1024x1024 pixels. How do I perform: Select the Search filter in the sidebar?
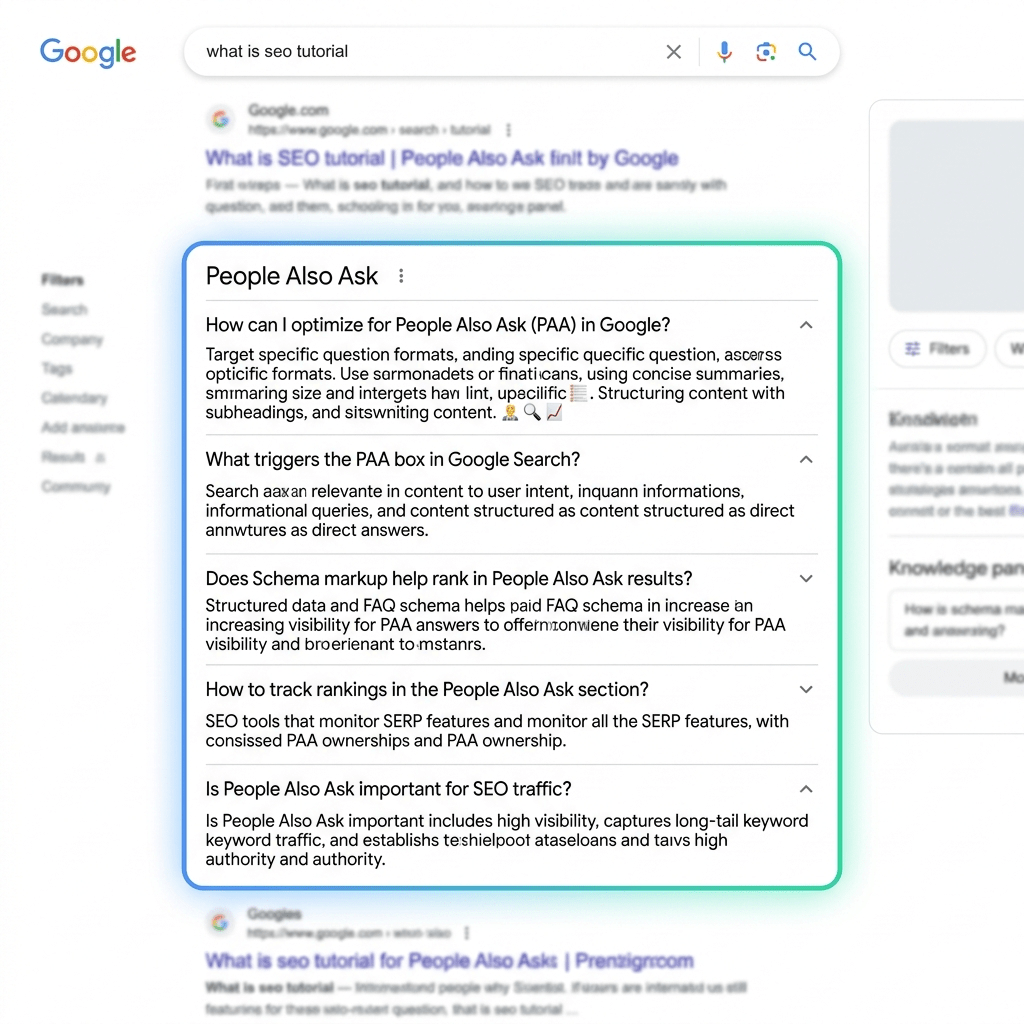(x=64, y=309)
